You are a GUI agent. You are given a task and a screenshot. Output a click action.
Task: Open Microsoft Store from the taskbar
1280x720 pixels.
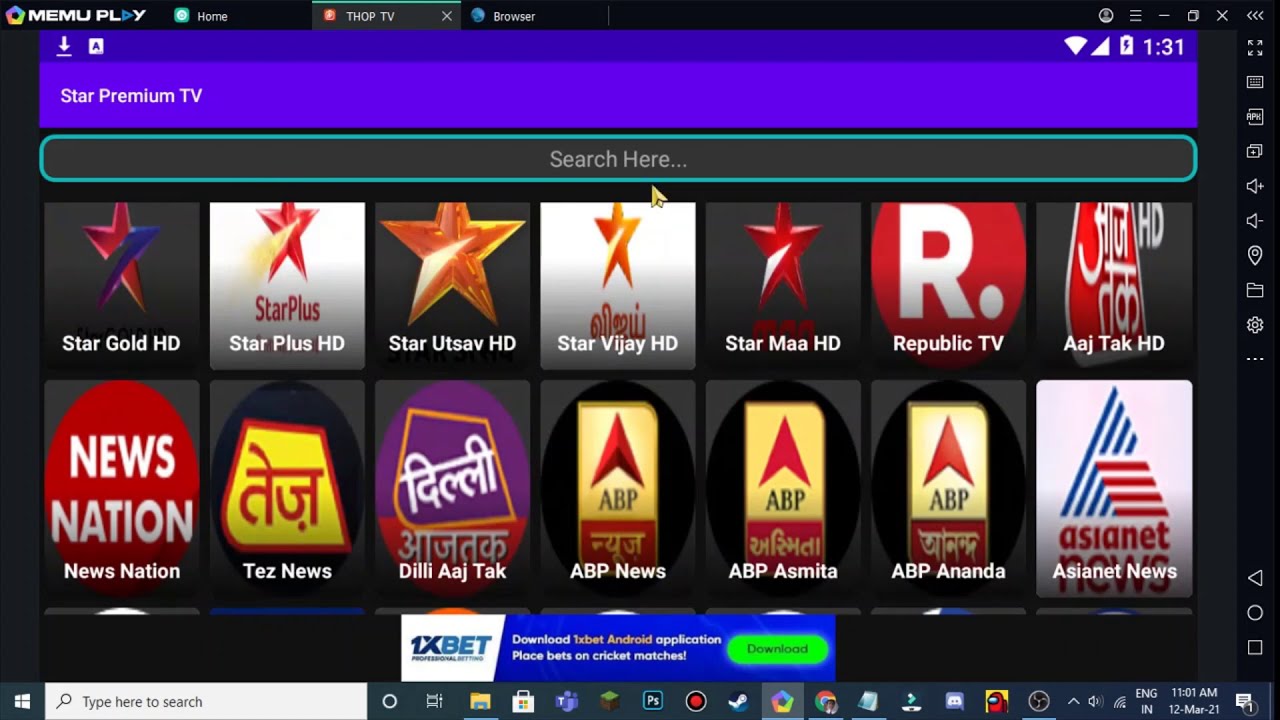pyautogui.click(x=523, y=701)
